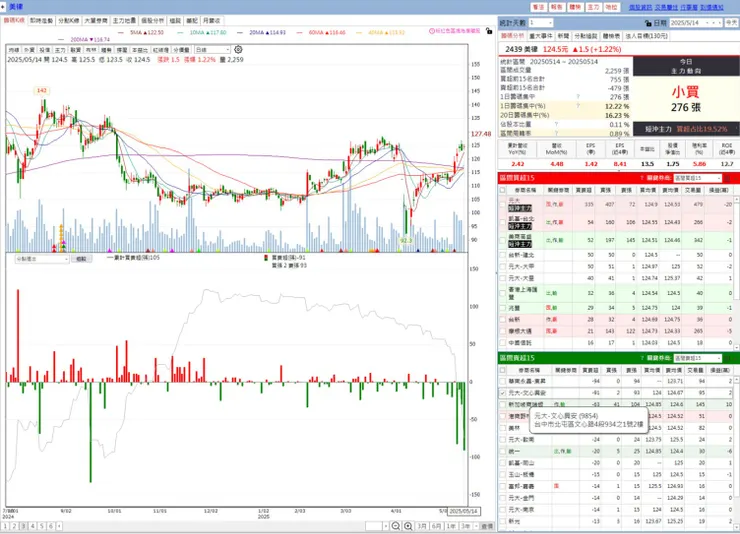Click the 2025/05/14 date marker on time axis
This screenshot has width=740, height=534.
coord(463,511)
